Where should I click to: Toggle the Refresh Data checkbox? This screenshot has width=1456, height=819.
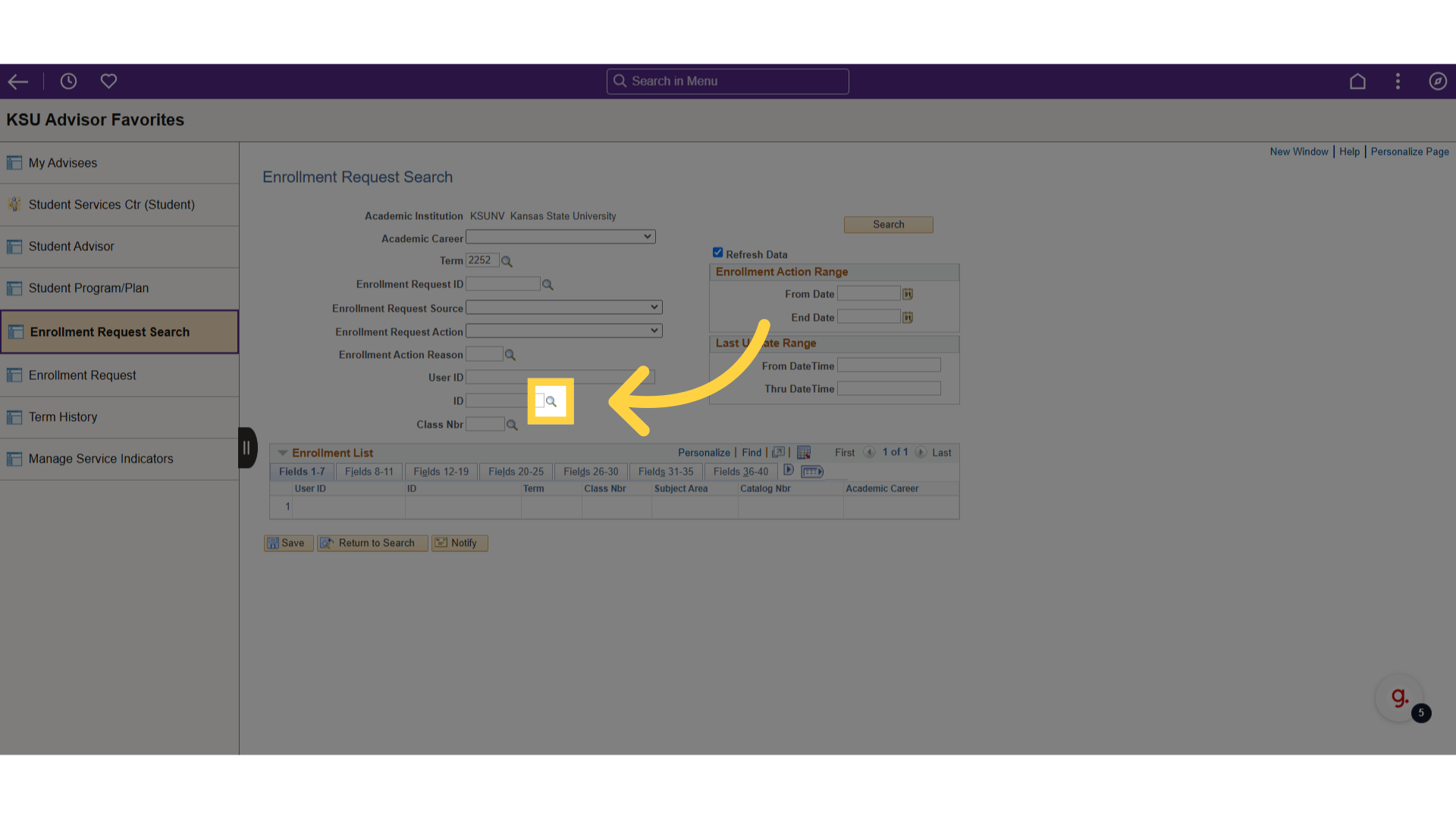717,253
